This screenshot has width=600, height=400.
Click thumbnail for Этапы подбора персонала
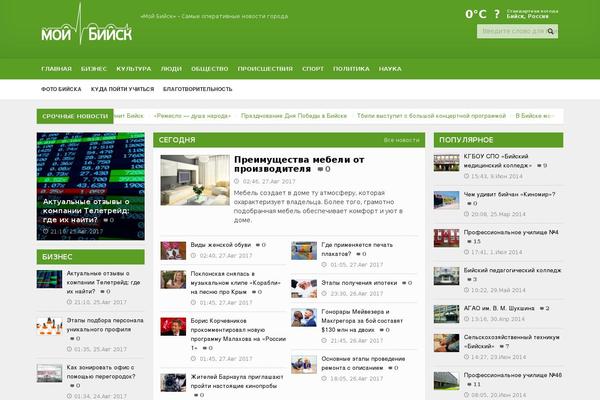pos(49,326)
